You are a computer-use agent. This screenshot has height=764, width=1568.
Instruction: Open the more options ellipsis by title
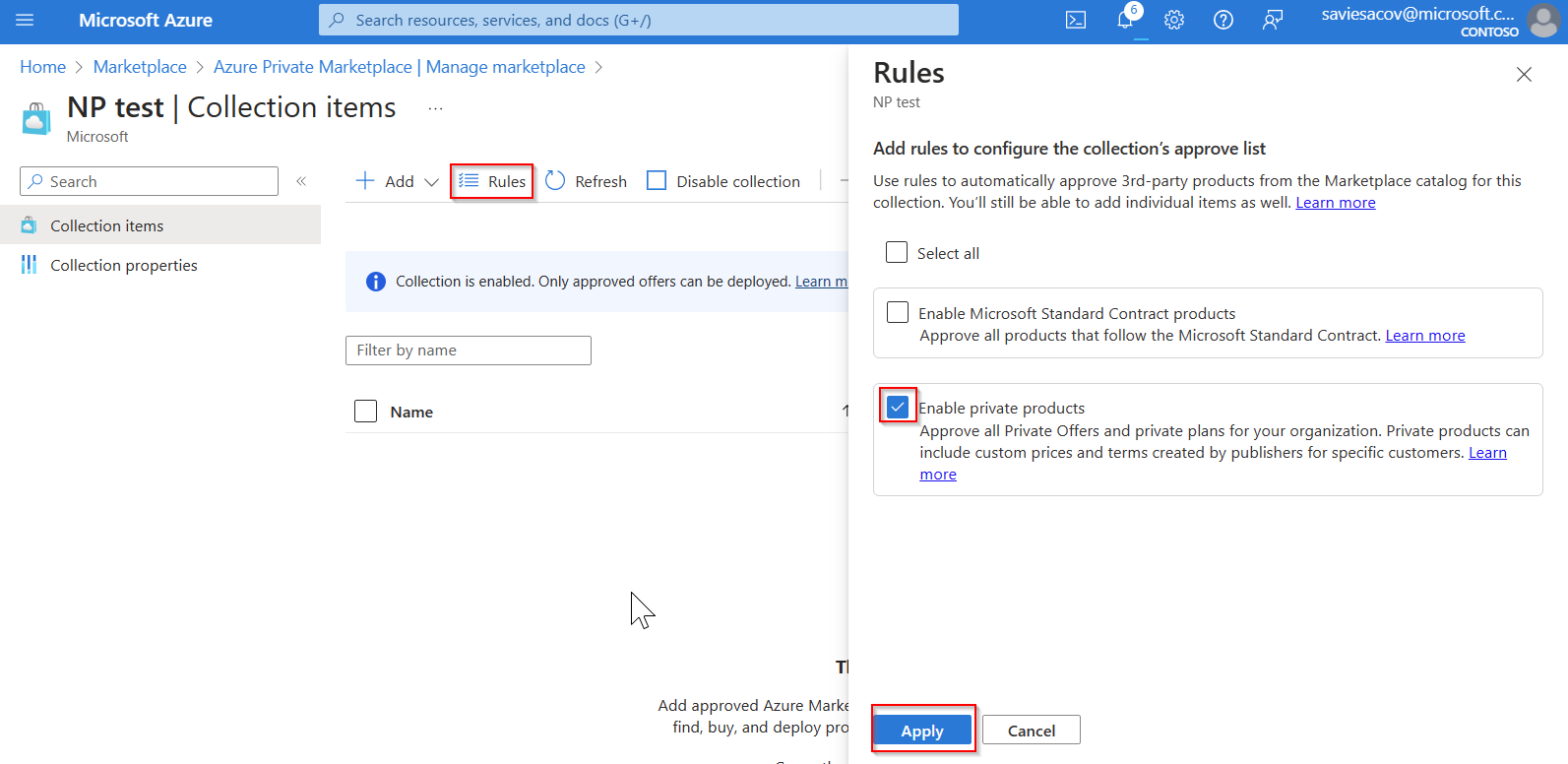click(x=435, y=108)
